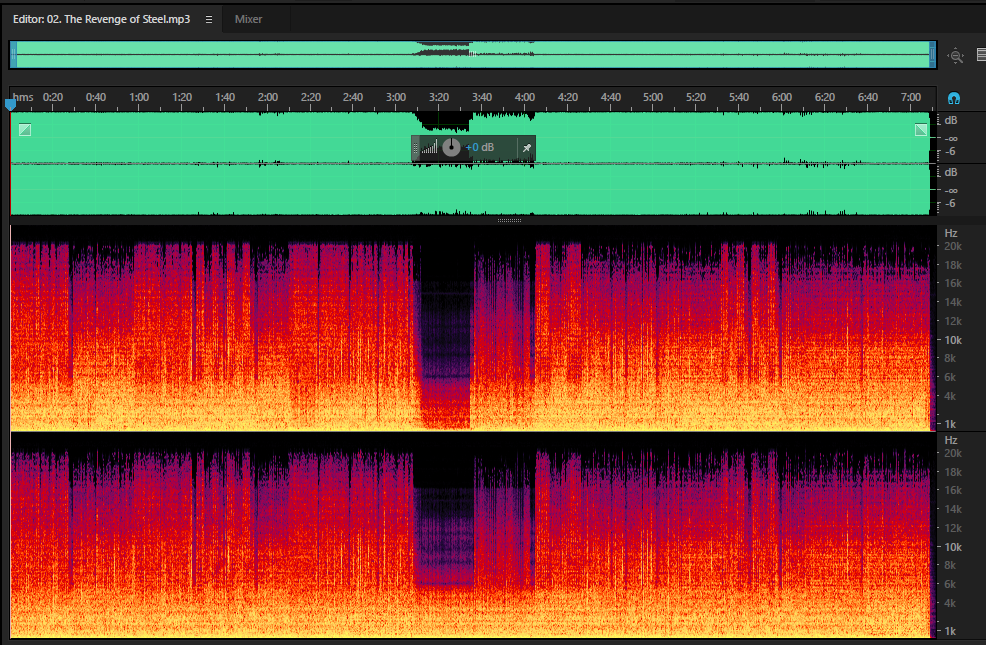Viewport: 986px width, 645px height.
Task: Click the 2:40 mark on the time ruler
Action: click(353, 97)
